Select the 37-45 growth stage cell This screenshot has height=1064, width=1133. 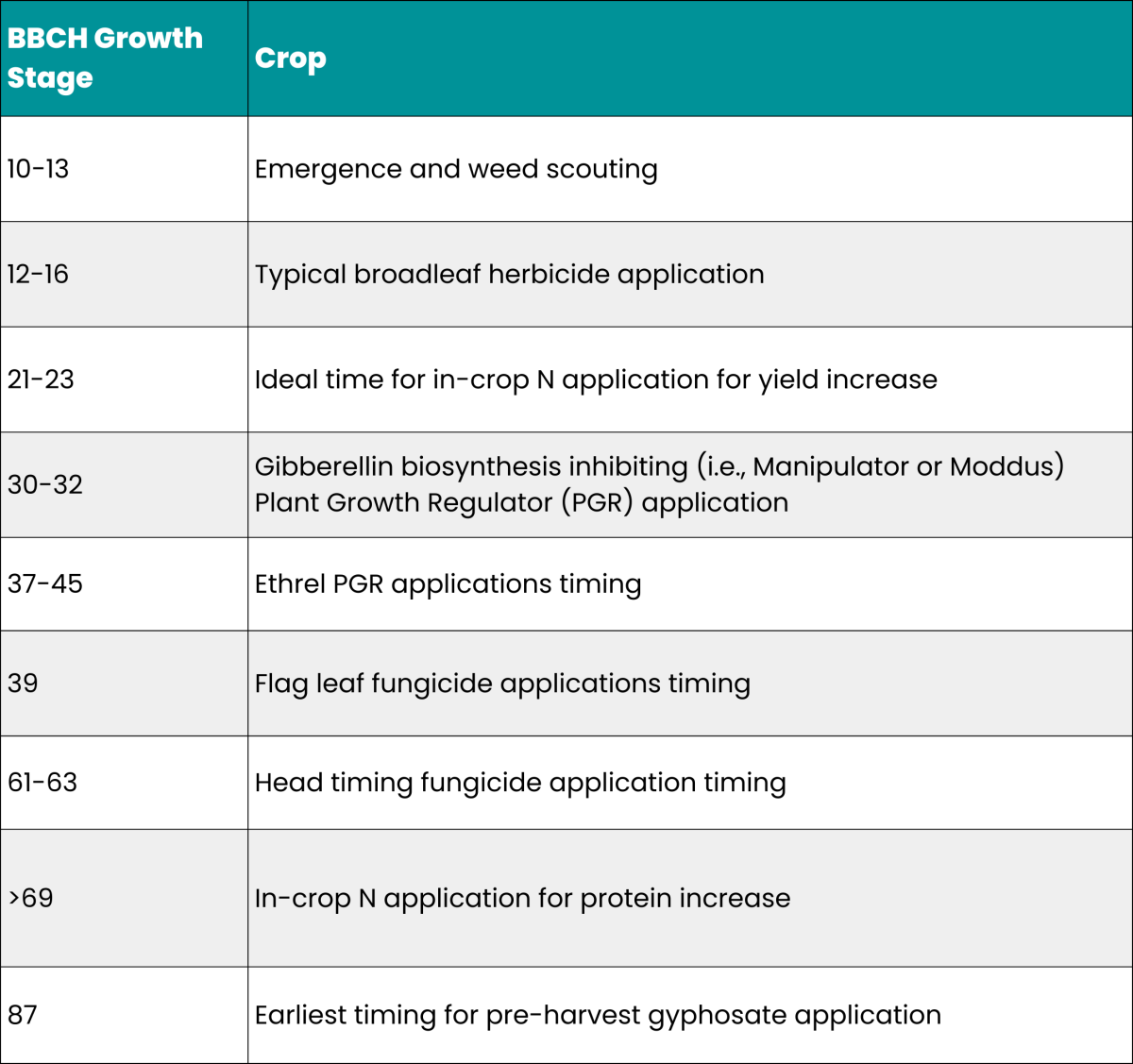124,584
